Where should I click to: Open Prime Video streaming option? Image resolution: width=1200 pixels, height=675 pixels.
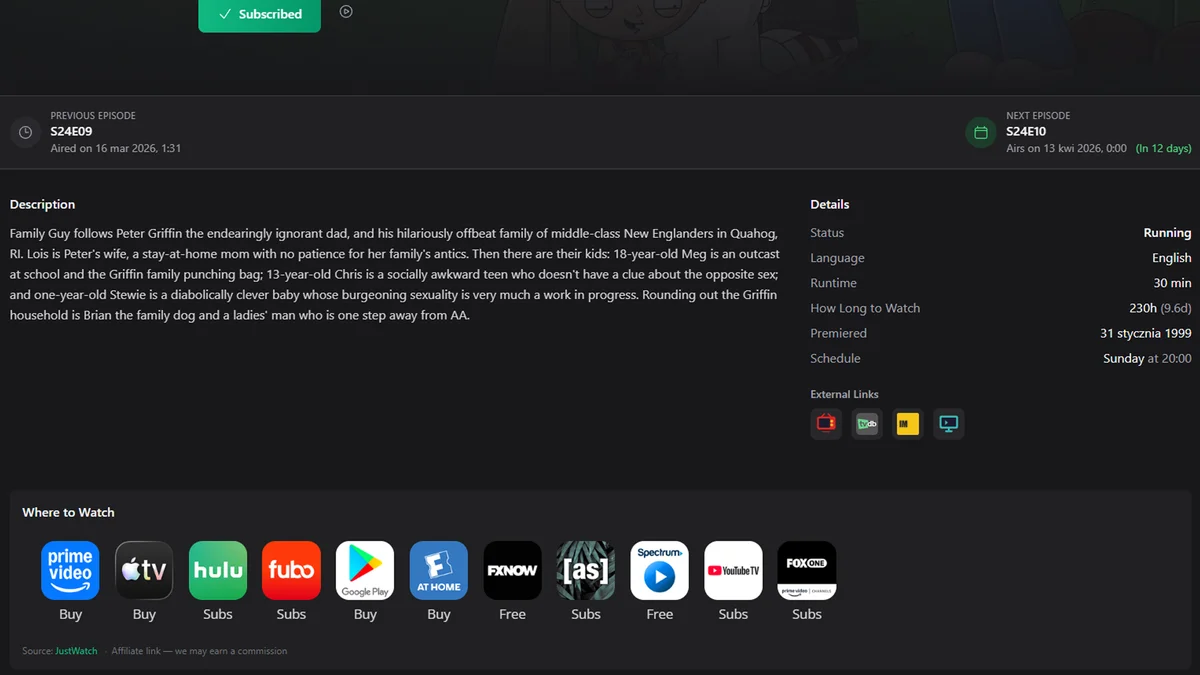[x=70, y=570]
